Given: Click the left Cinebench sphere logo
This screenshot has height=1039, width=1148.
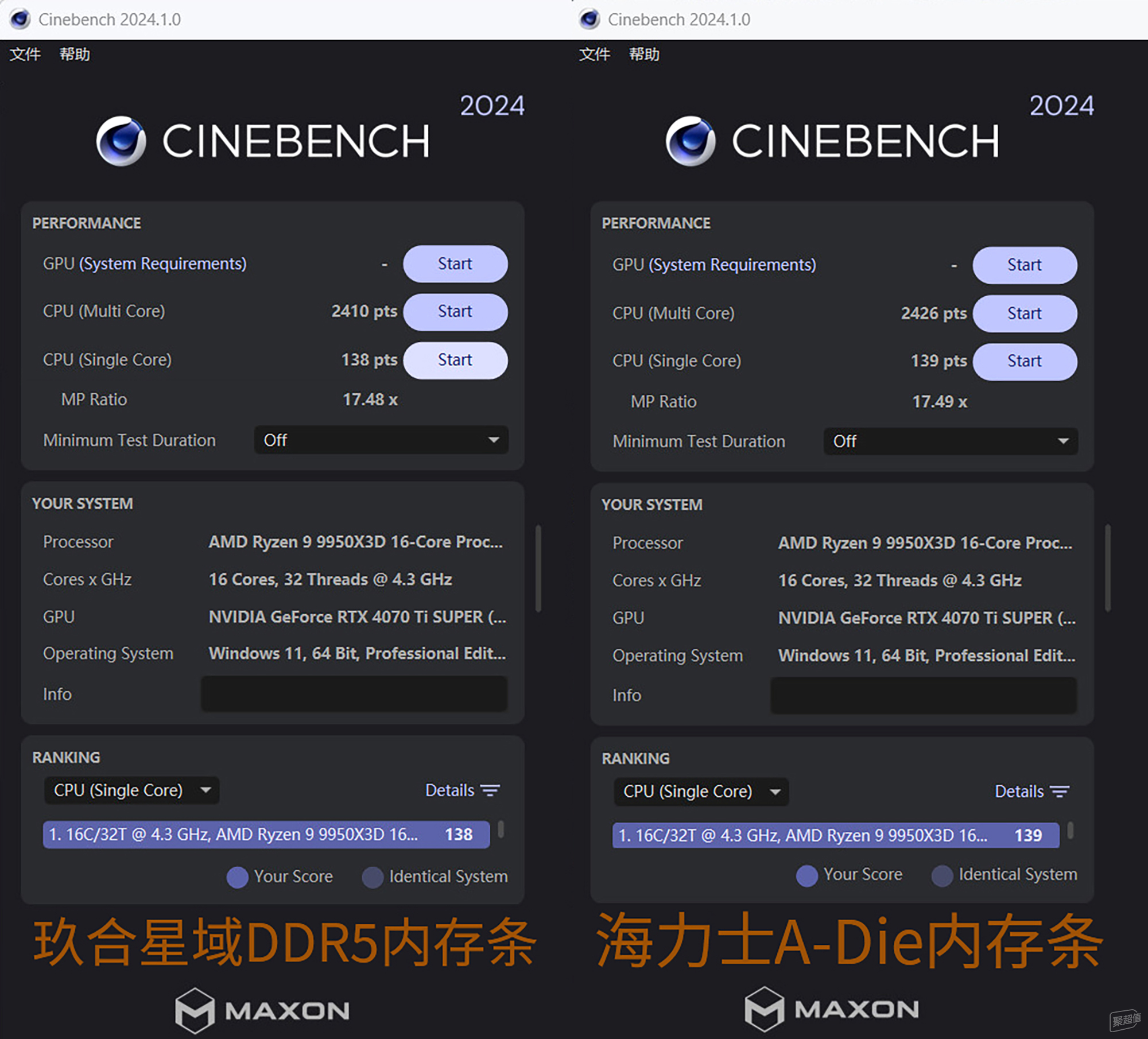Looking at the screenshot, I should coord(121,141).
